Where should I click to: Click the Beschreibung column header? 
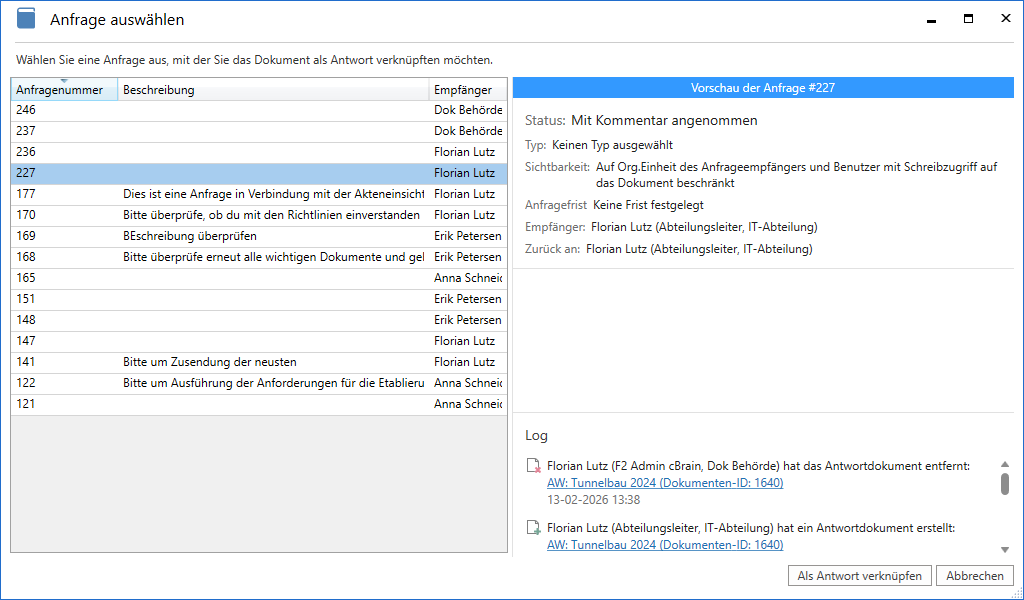tap(273, 89)
